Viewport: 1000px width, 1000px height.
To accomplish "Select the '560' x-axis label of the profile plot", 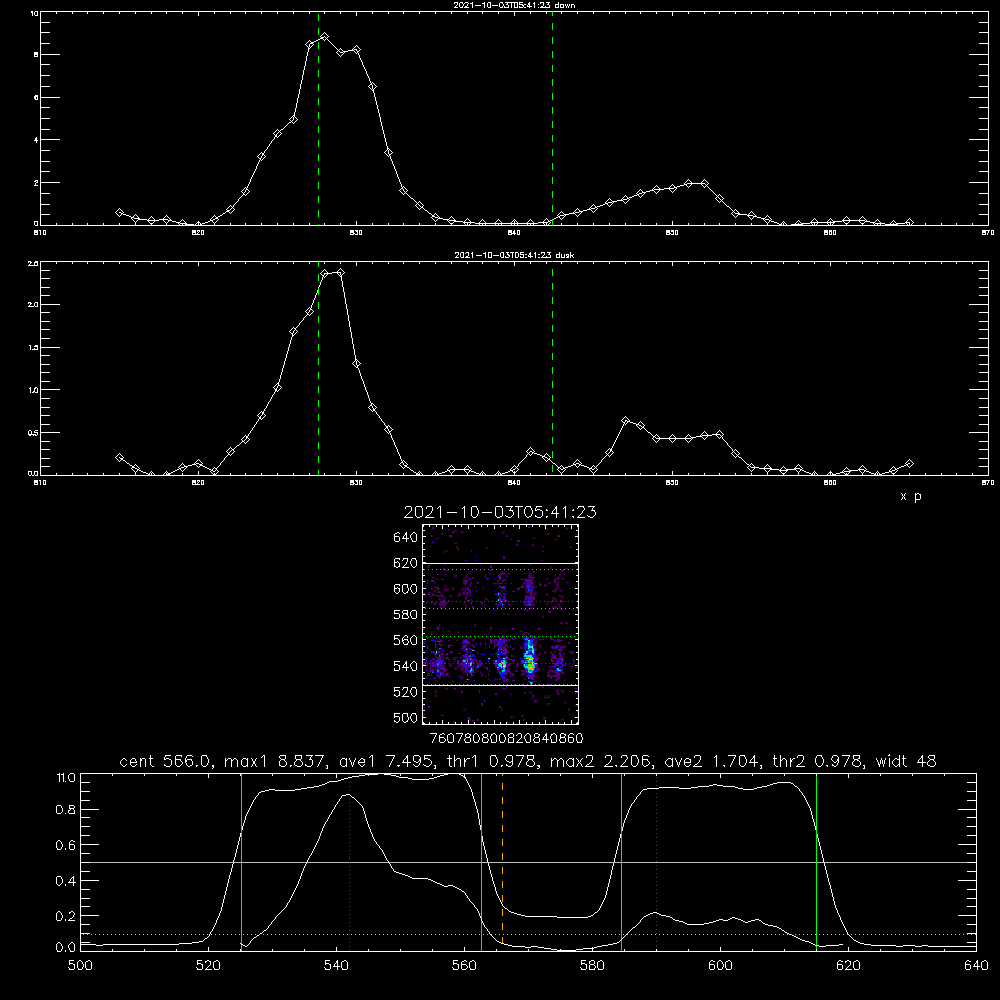I will [x=464, y=966].
